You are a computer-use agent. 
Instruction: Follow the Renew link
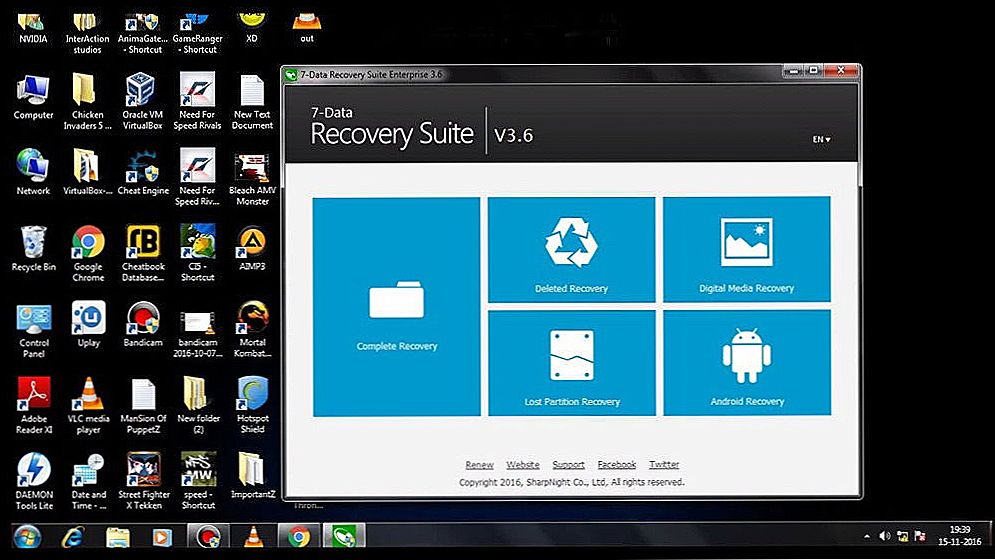(x=479, y=465)
